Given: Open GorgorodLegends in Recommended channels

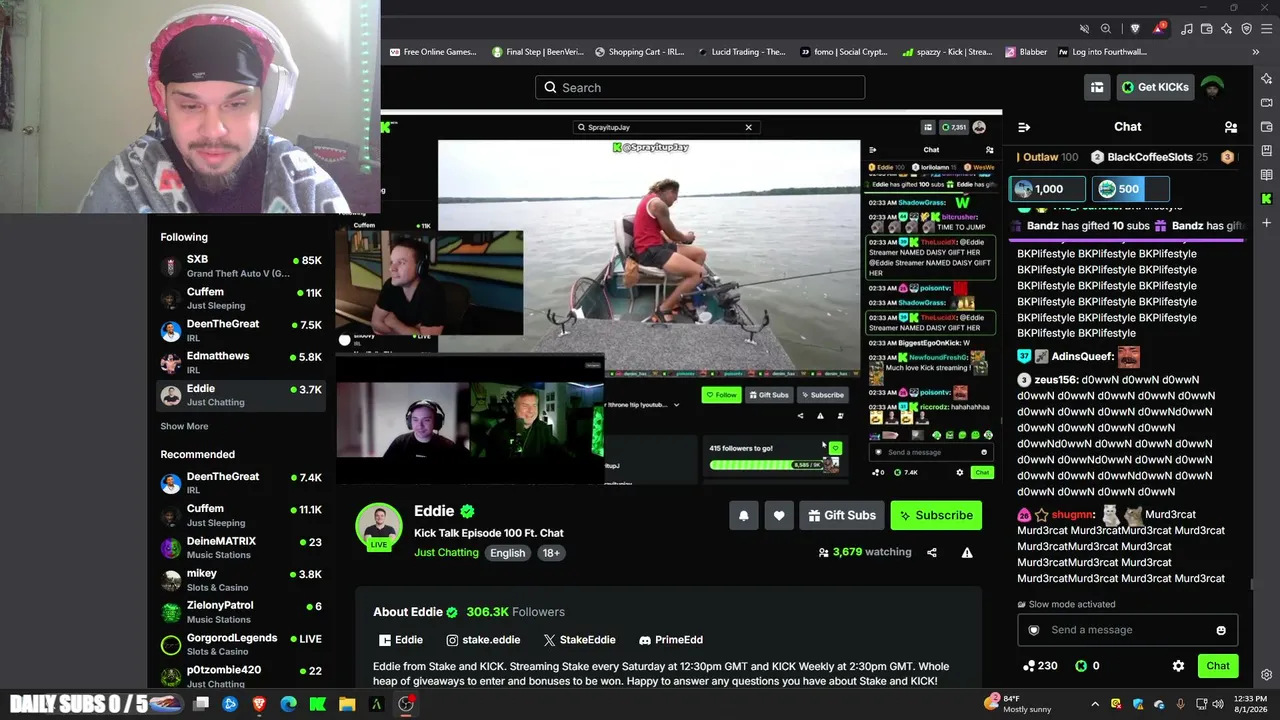Looking at the screenshot, I should [x=241, y=644].
